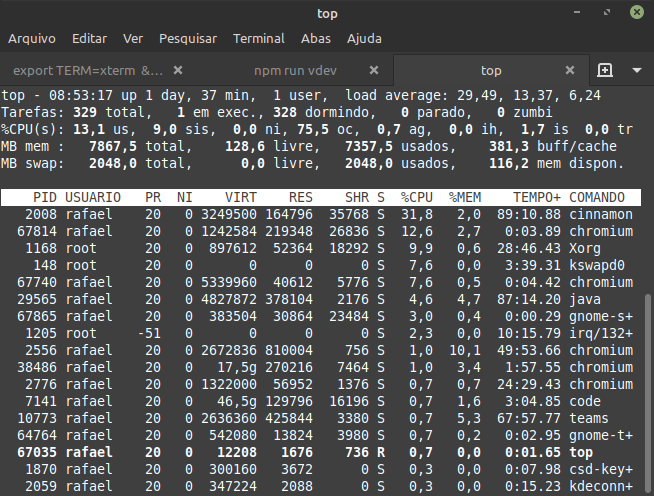The image size is (654, 496).
Task: Open the Ver menu
Action: tap(133, 38)
